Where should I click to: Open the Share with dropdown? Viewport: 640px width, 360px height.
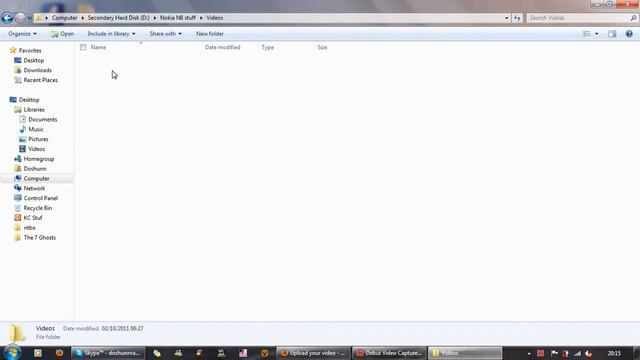coord(165,34)
